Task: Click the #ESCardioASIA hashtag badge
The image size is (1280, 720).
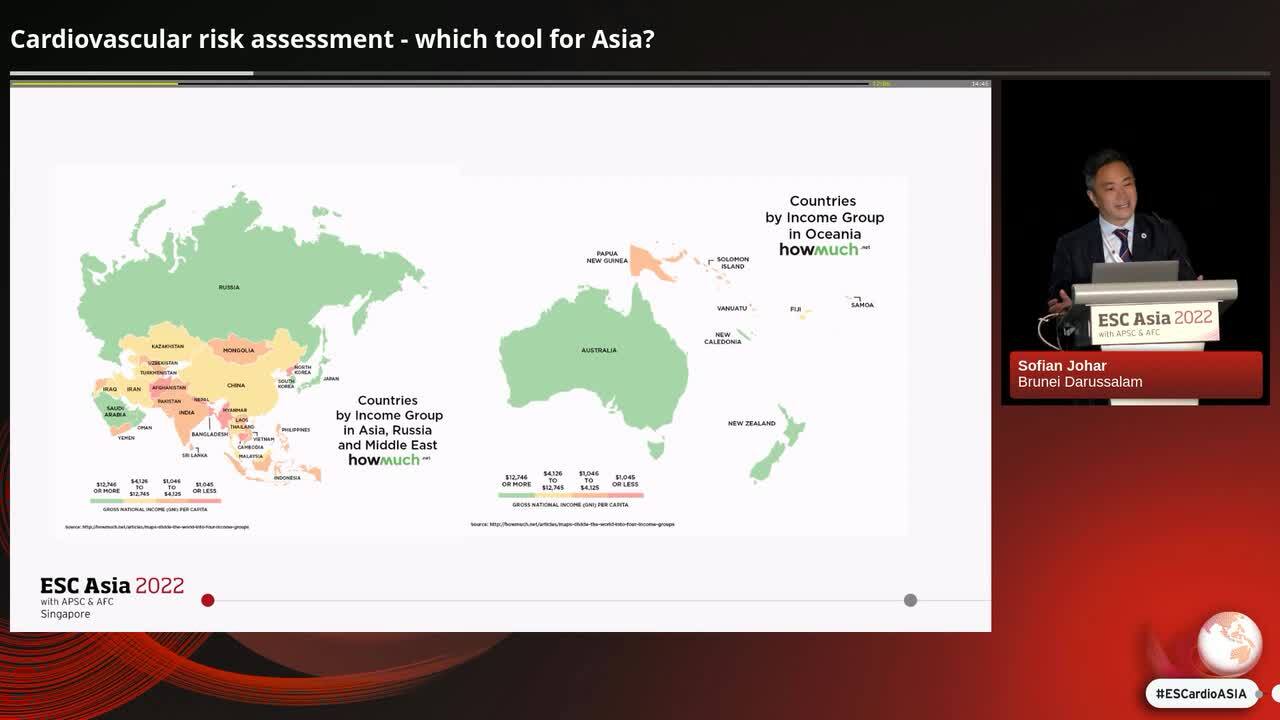Action: click(x=1201, y=694)
